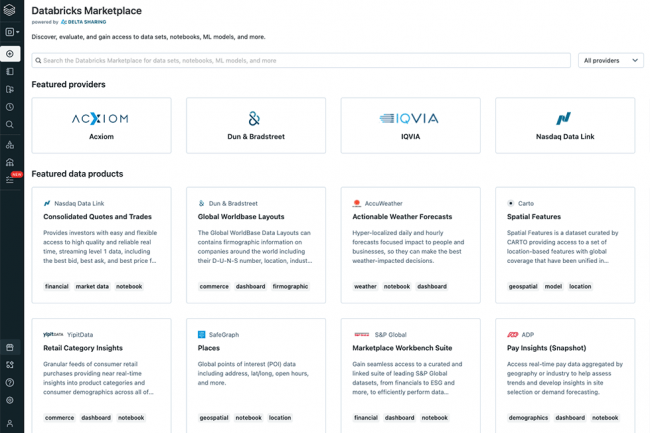
Task: Open the Dun & Bradstreet provider card
Action: [256, 126]
